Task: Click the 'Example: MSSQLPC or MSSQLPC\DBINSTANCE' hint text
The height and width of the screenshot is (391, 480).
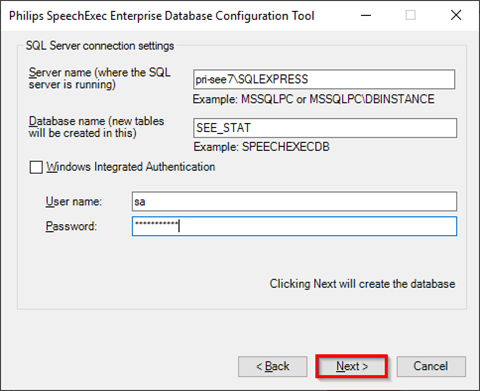Action: tap(314, 99)
